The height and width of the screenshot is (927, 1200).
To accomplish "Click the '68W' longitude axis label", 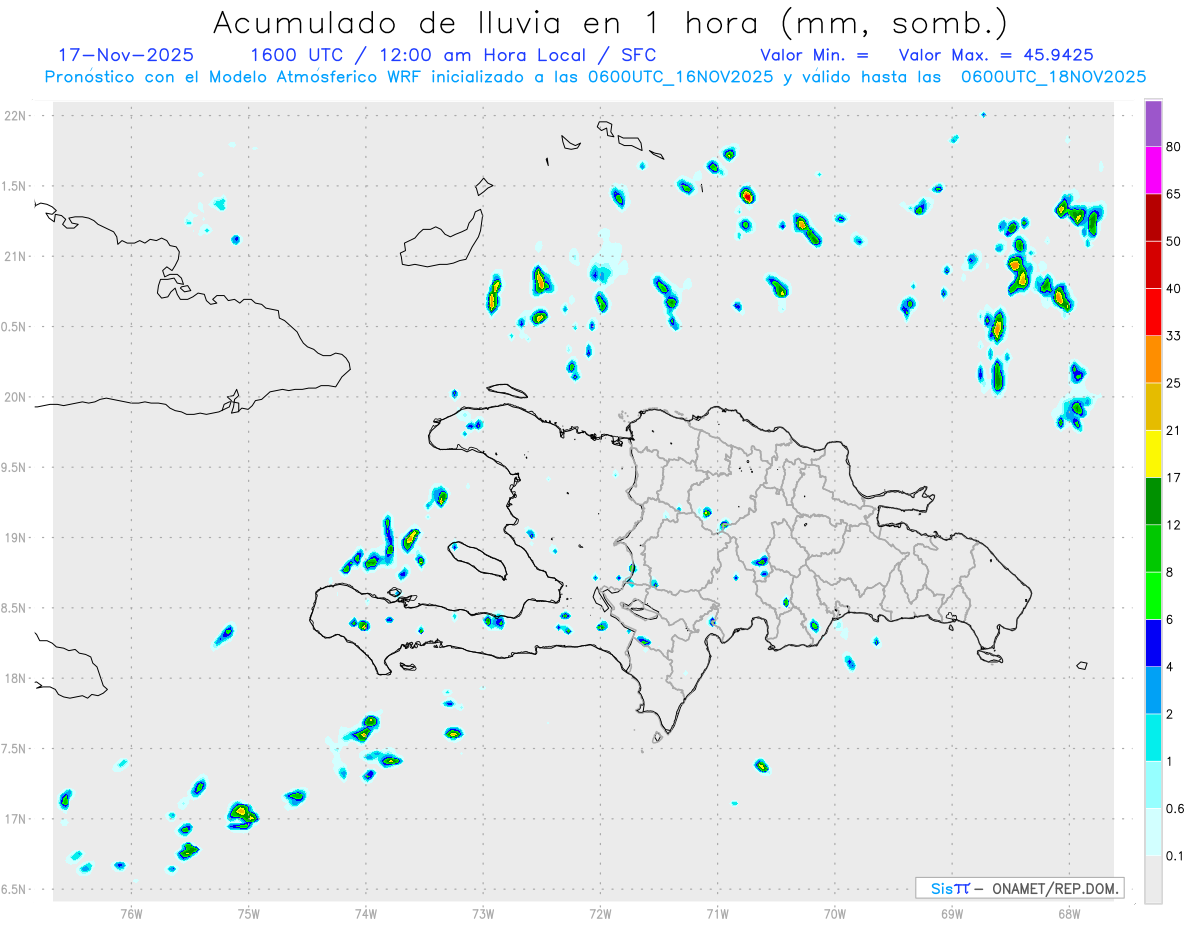I will tap(1069, 912).
